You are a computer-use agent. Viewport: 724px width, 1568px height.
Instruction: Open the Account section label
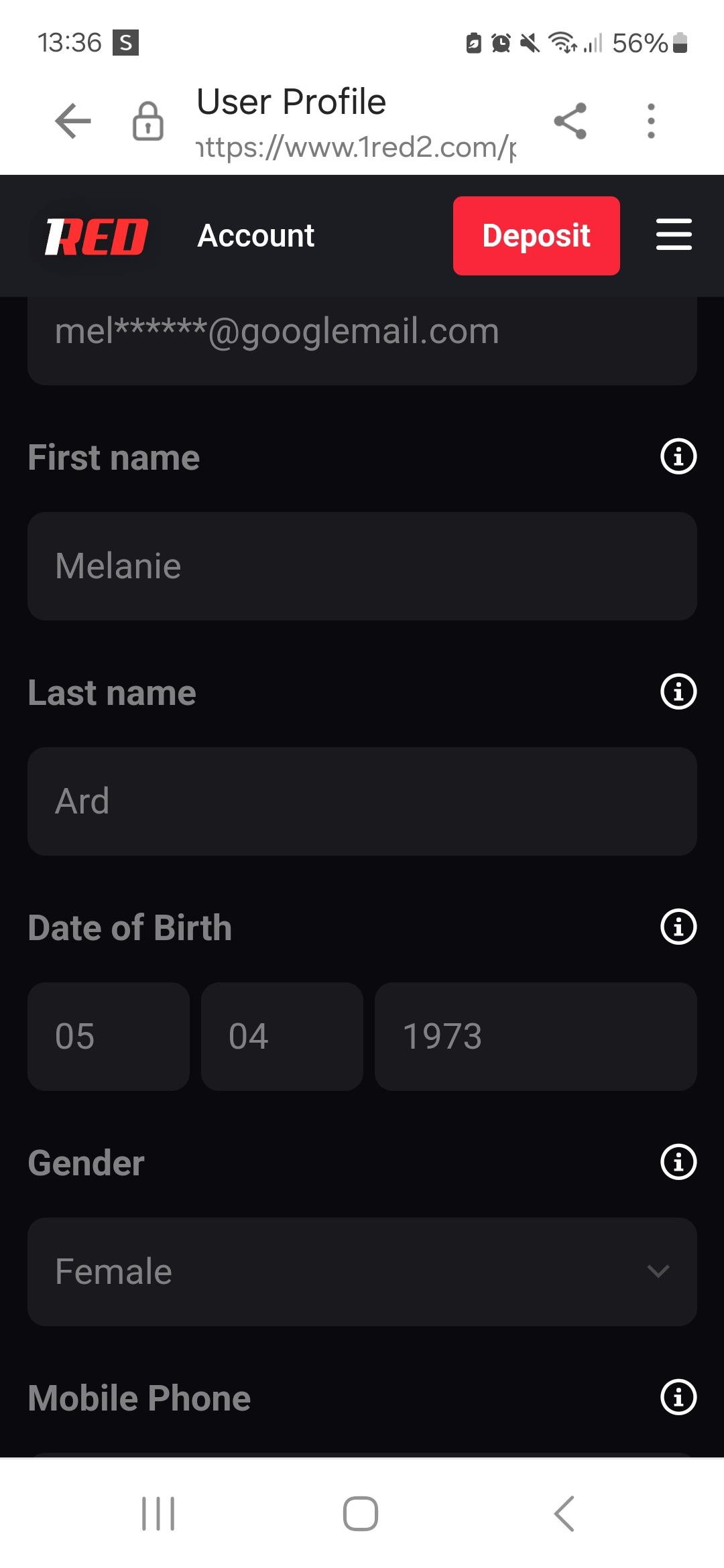[x=255, y=236]
